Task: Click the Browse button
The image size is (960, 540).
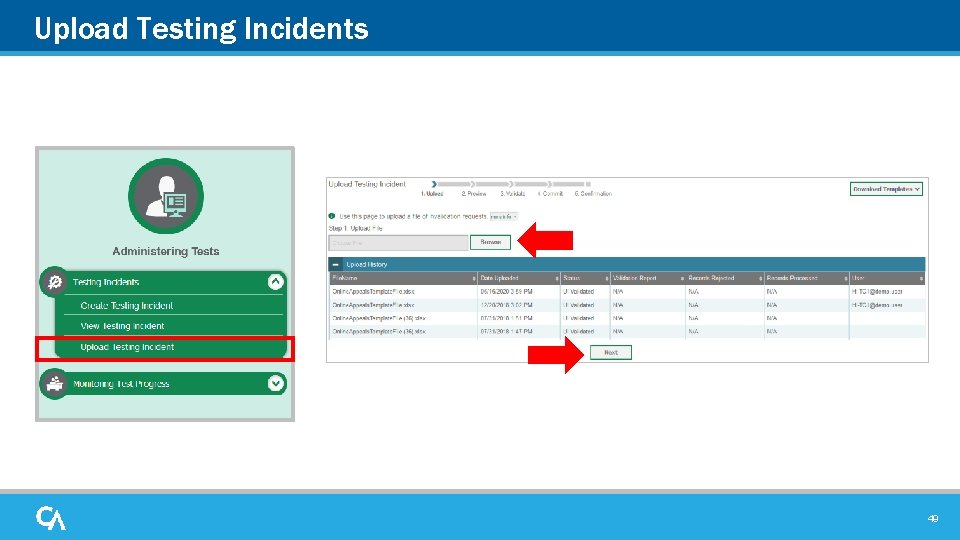Action: coord(490,242)
